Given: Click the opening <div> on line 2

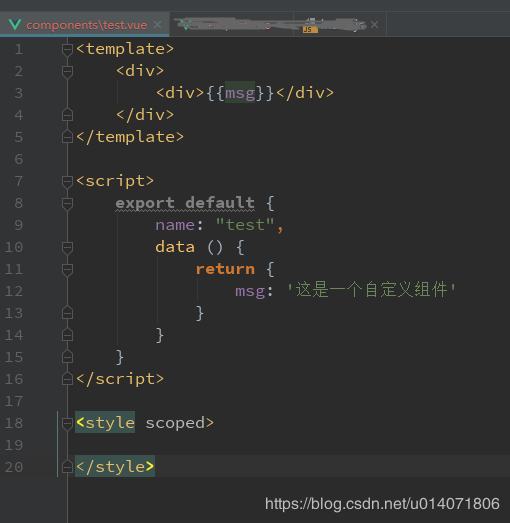Looking at the screenshot, I should tap(140, 71).
